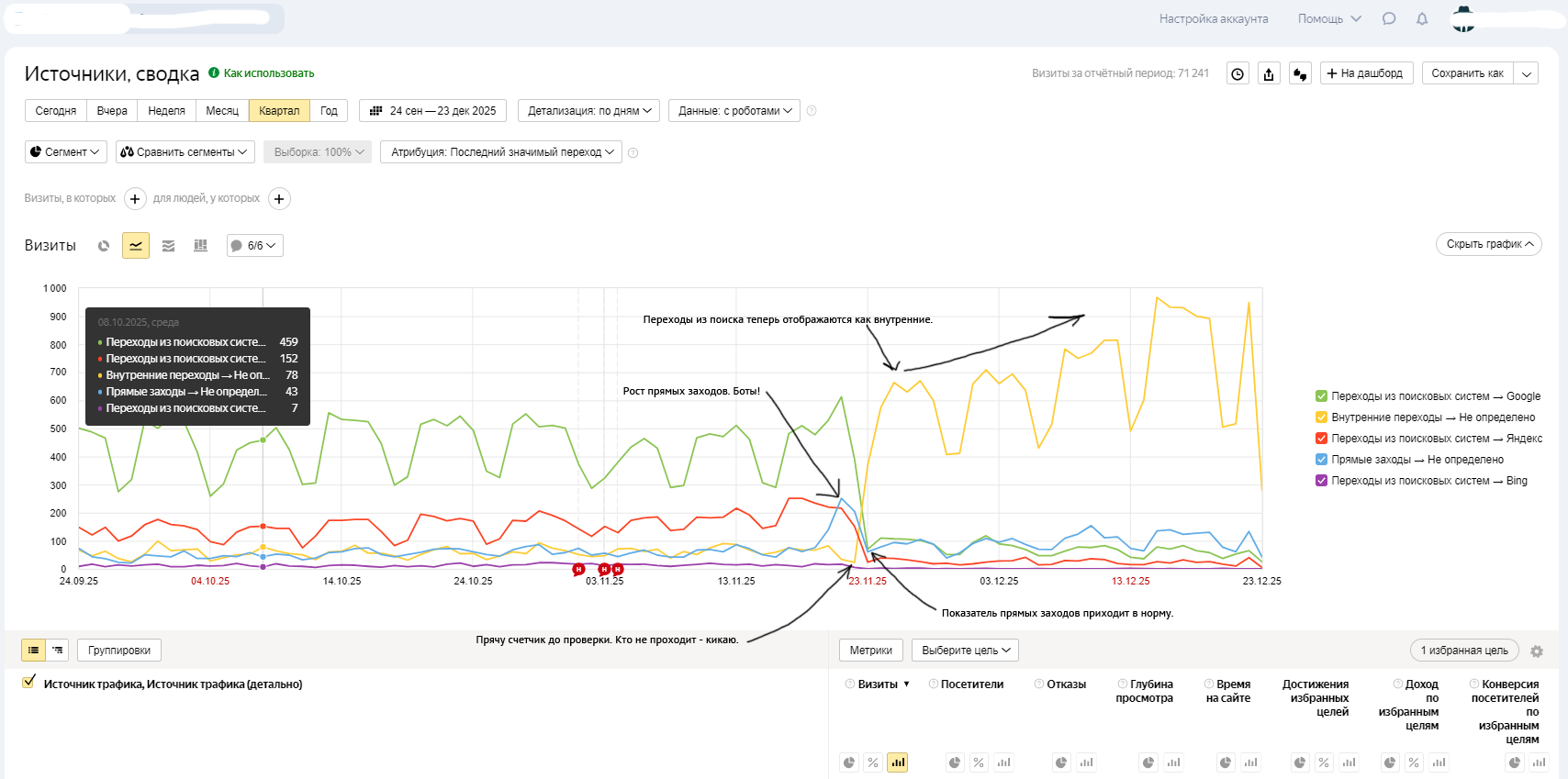
Task: Click the export report icon
Action: 1269,74
